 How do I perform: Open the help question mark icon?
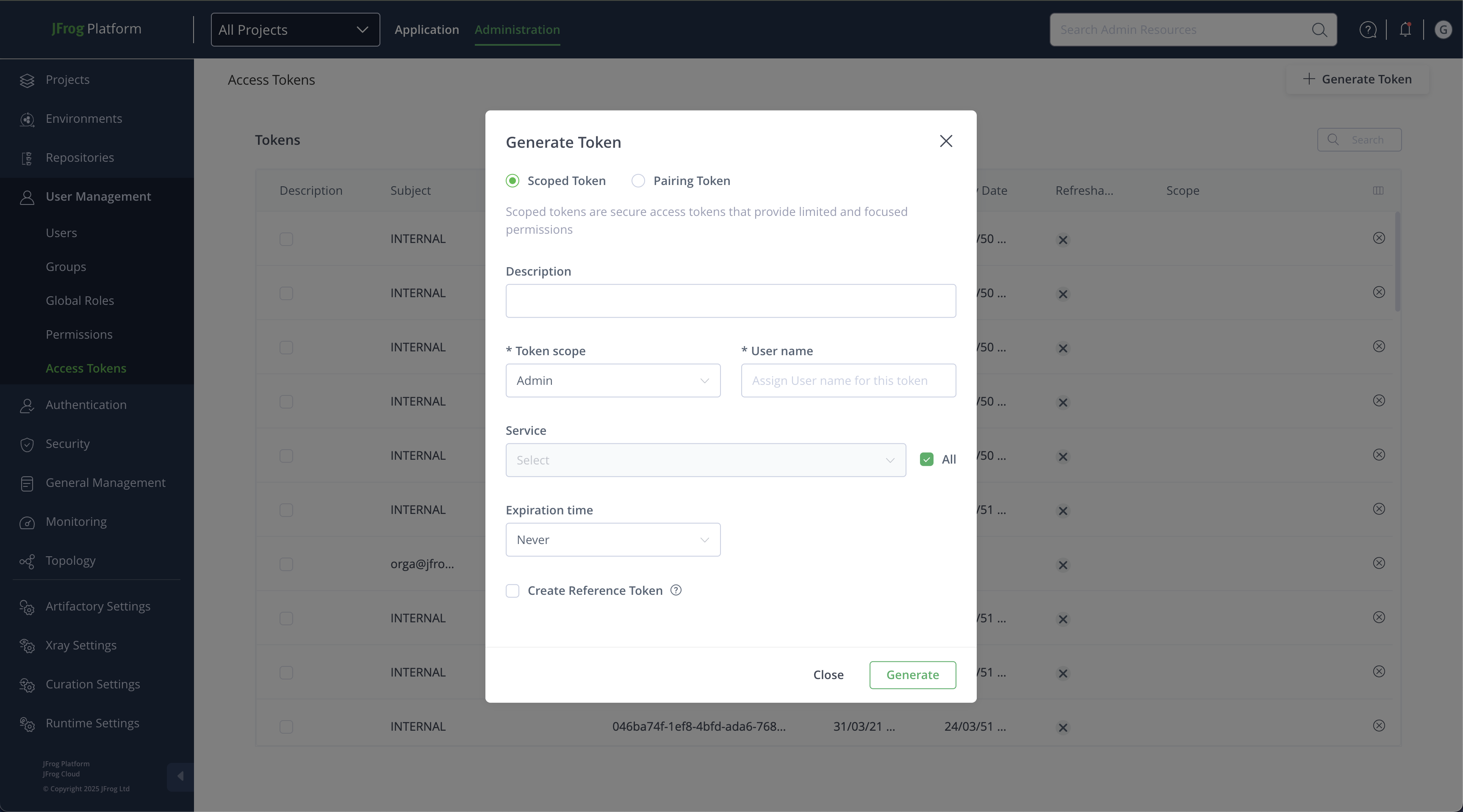click(1368, 30)
